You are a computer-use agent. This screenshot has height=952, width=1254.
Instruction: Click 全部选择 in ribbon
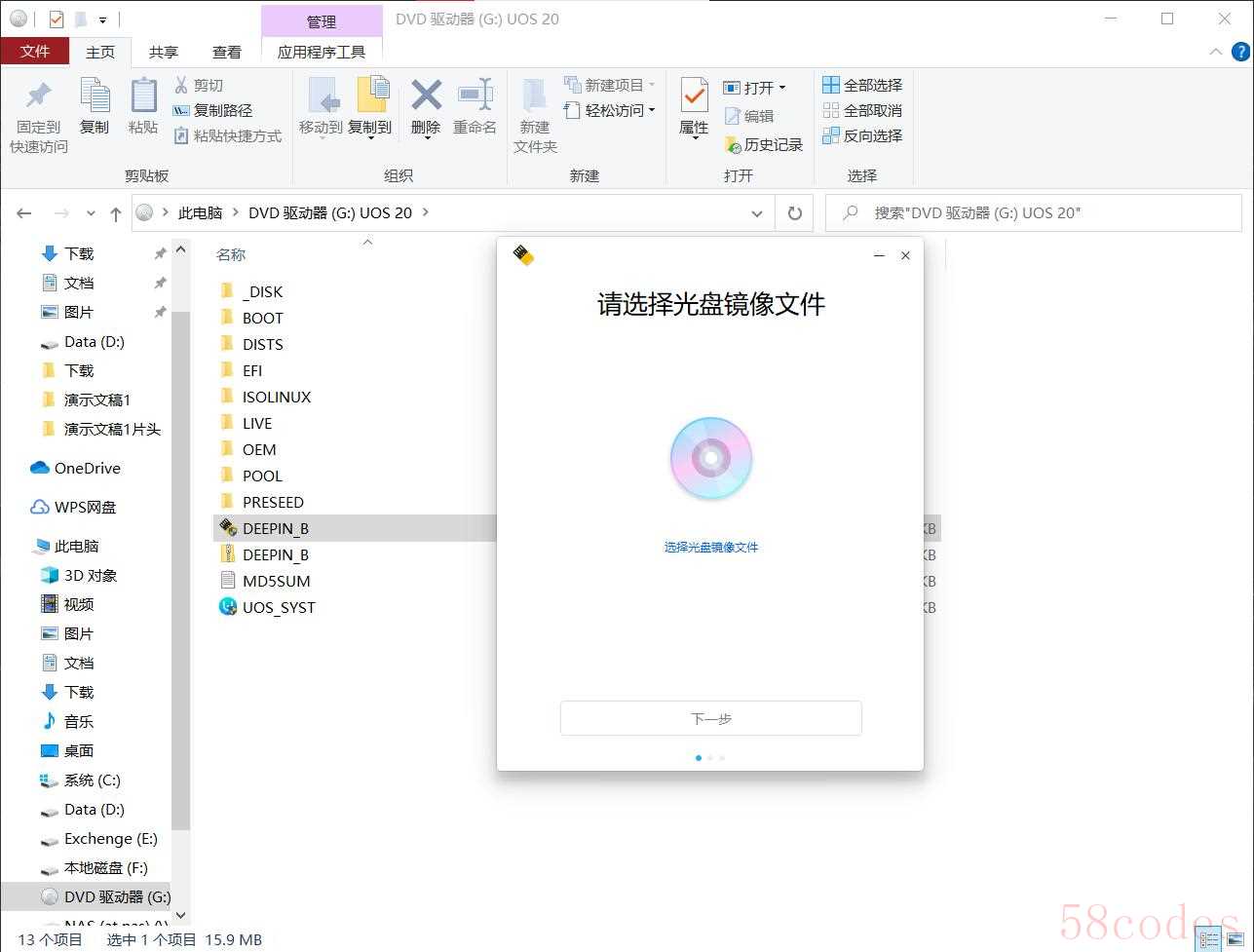(x=862, y=85)
